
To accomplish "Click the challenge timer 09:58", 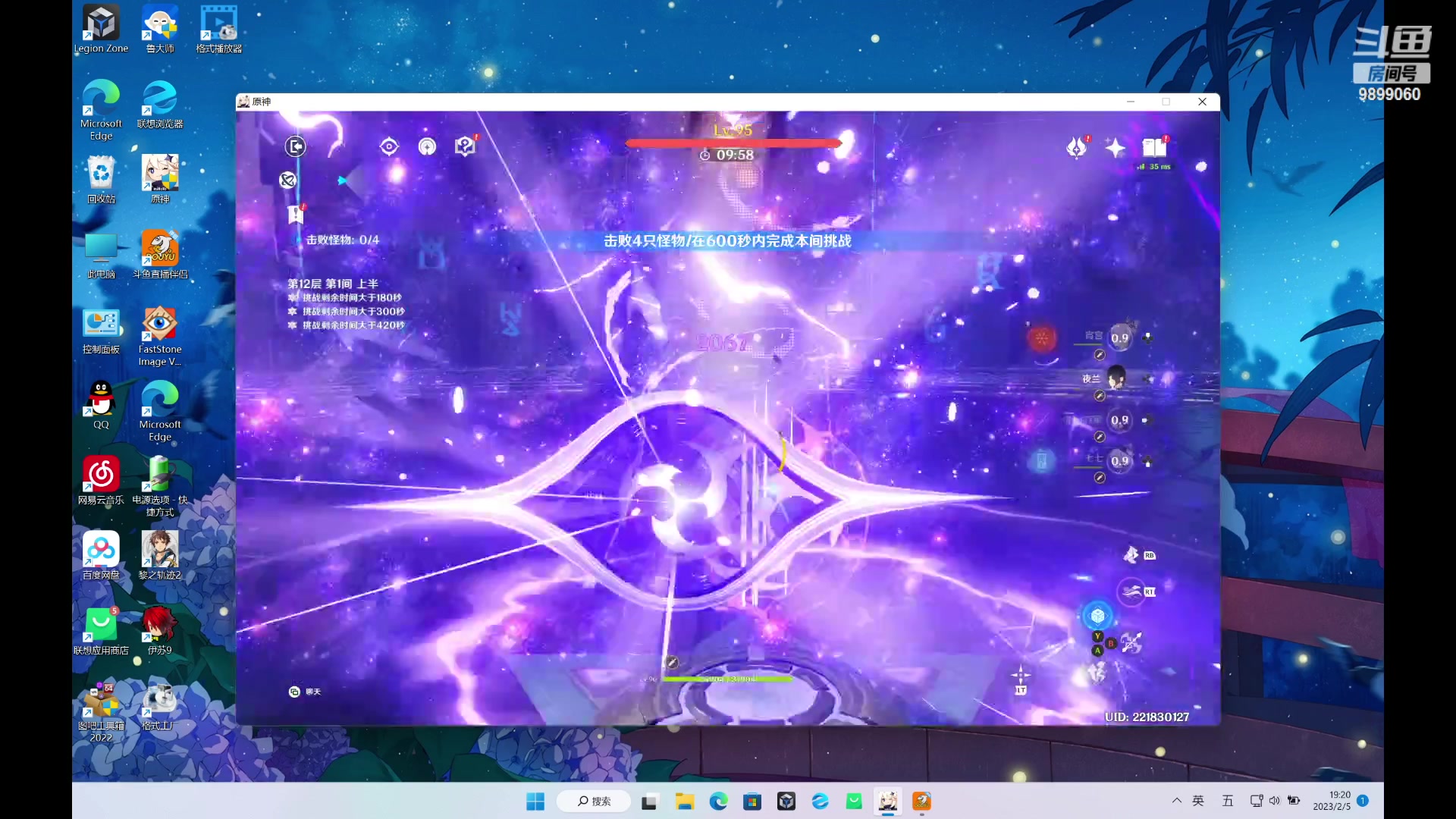I will [x=726, y=155].
